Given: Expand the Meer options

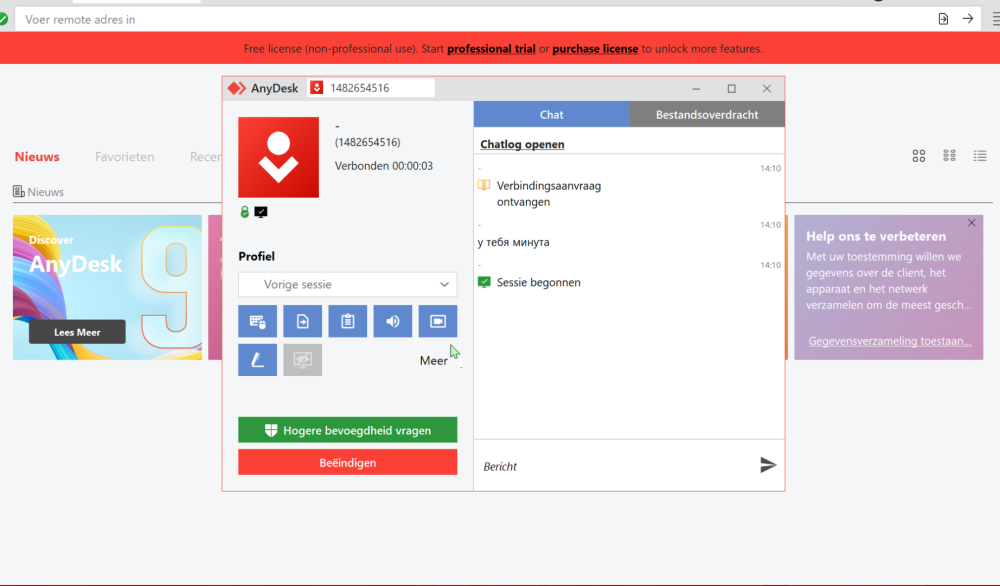Looking at the screenshot, I should (434, 361).
